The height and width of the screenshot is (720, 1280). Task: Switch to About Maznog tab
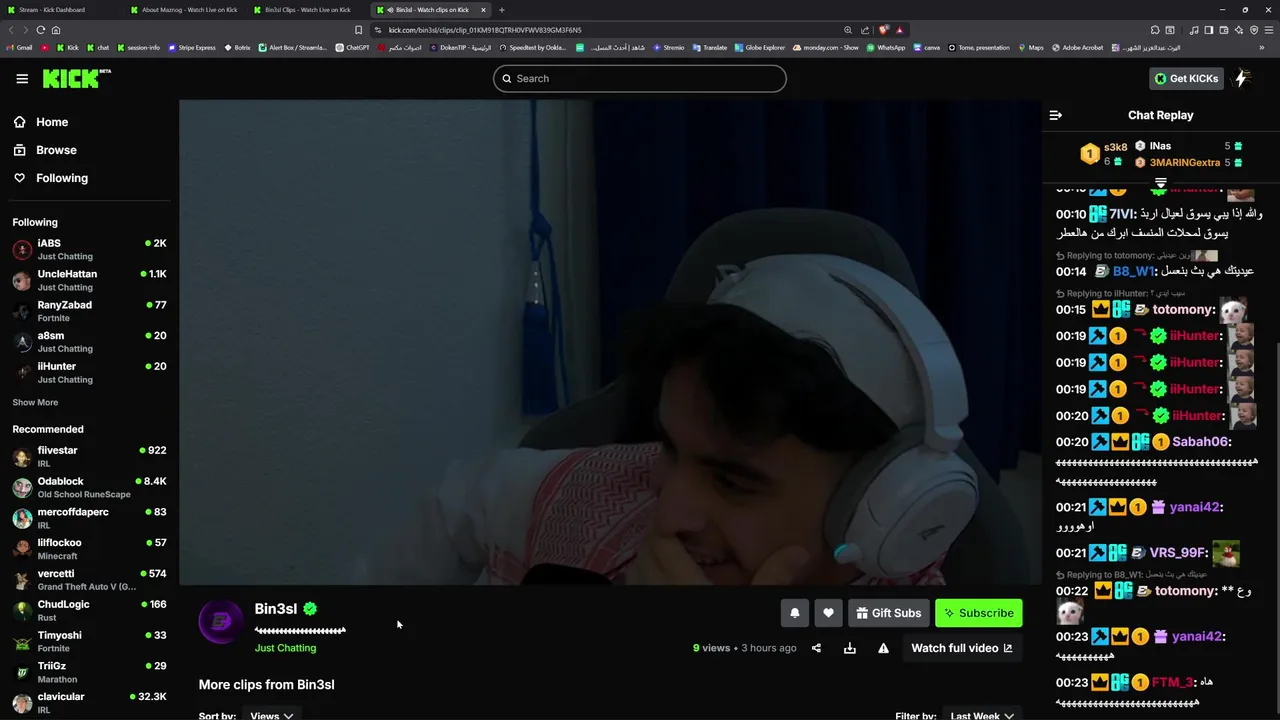pyautogui.click(x=185, y=10)
